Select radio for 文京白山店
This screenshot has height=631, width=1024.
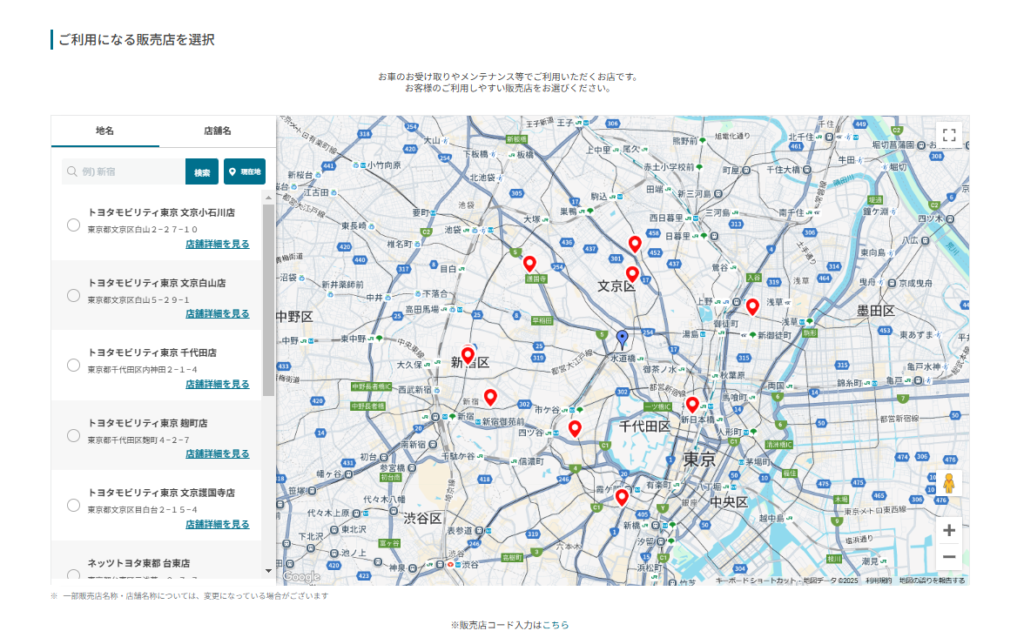coord(73,296)
